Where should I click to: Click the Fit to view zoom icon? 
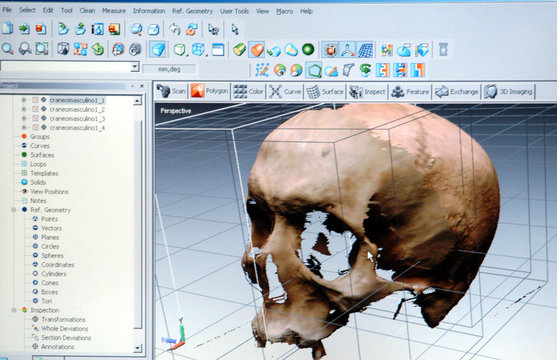(x=42, y=49)
